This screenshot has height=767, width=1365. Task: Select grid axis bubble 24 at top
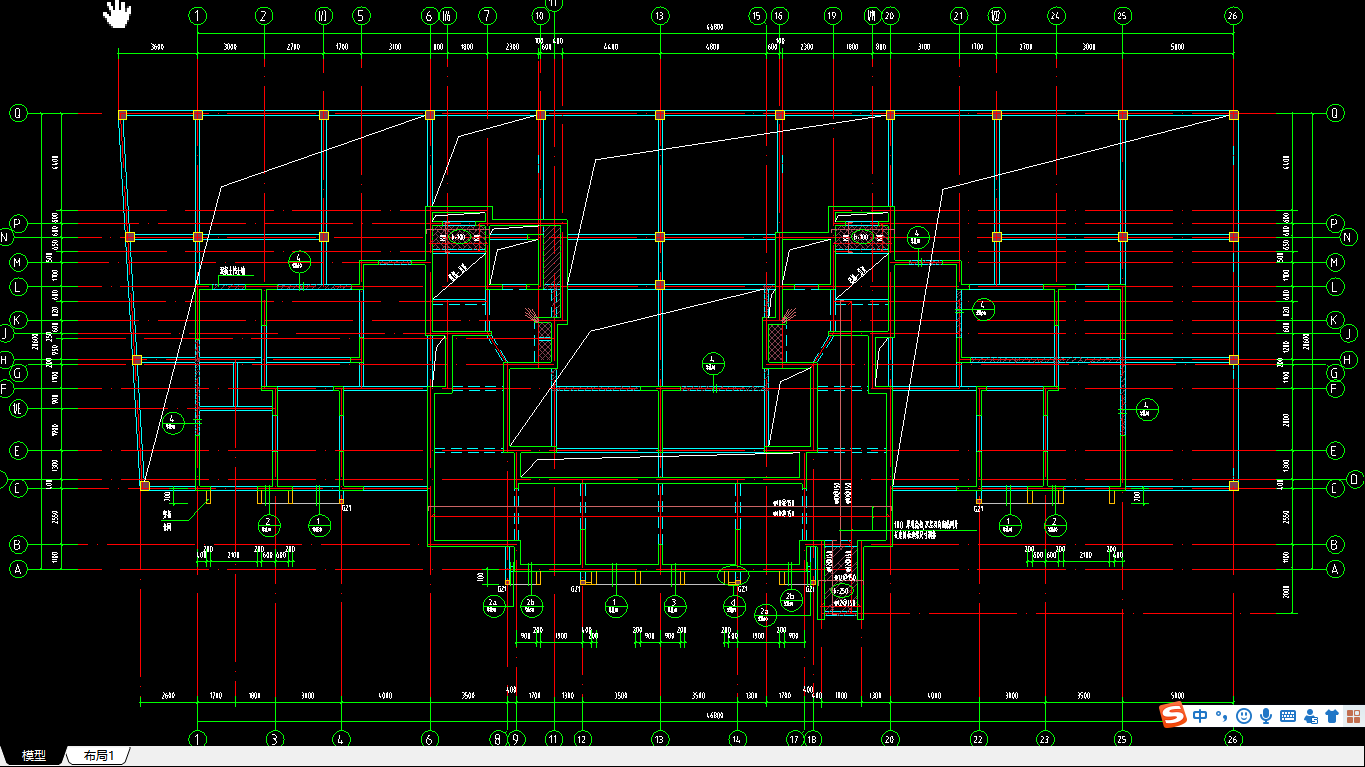(x=1056, y=16)
